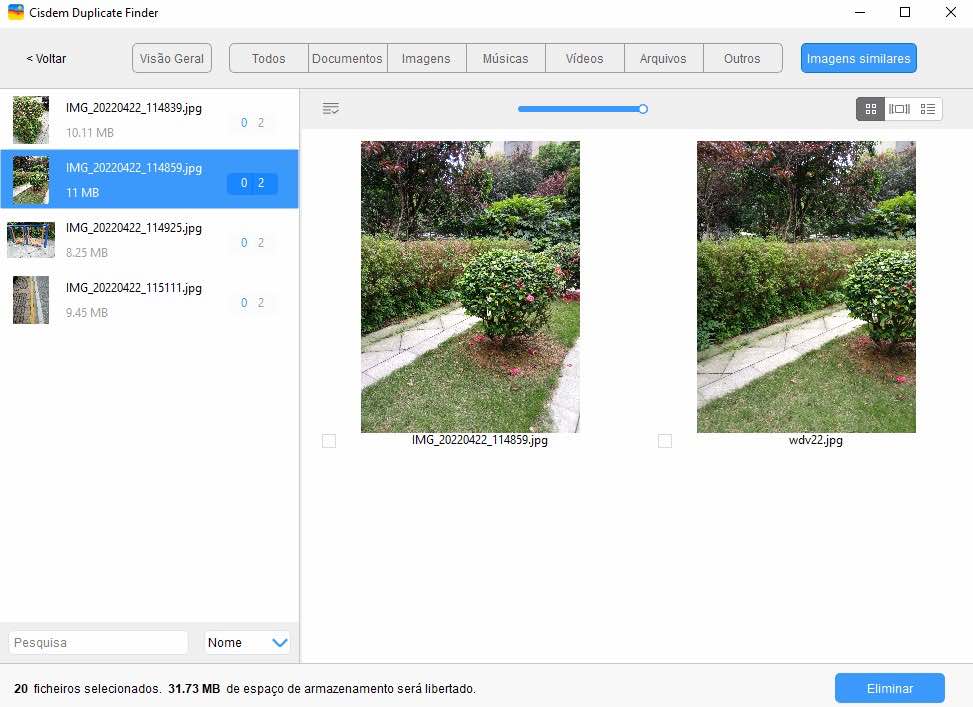Screen dimensions: 973x707
Task: Click the Voltar link
Action: [45, 58]
